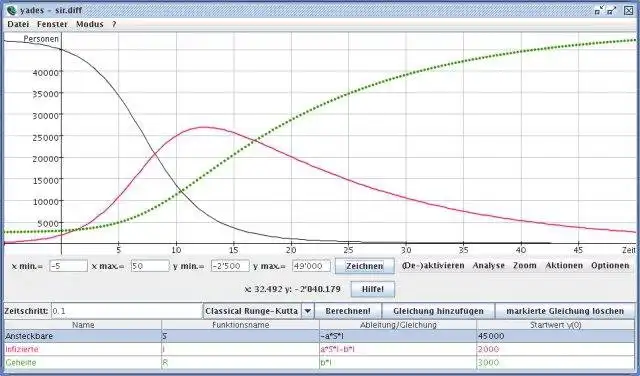Click the Zeichnen button
Image resolution: width=640 pixels, height=376 pixels.
(364, 266)
